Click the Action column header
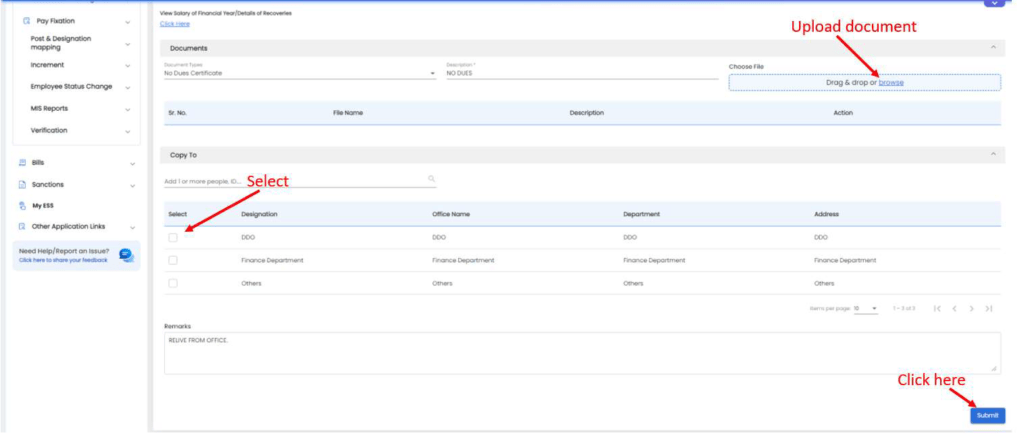Screen dimensions: 1024x448 point(843,113)
